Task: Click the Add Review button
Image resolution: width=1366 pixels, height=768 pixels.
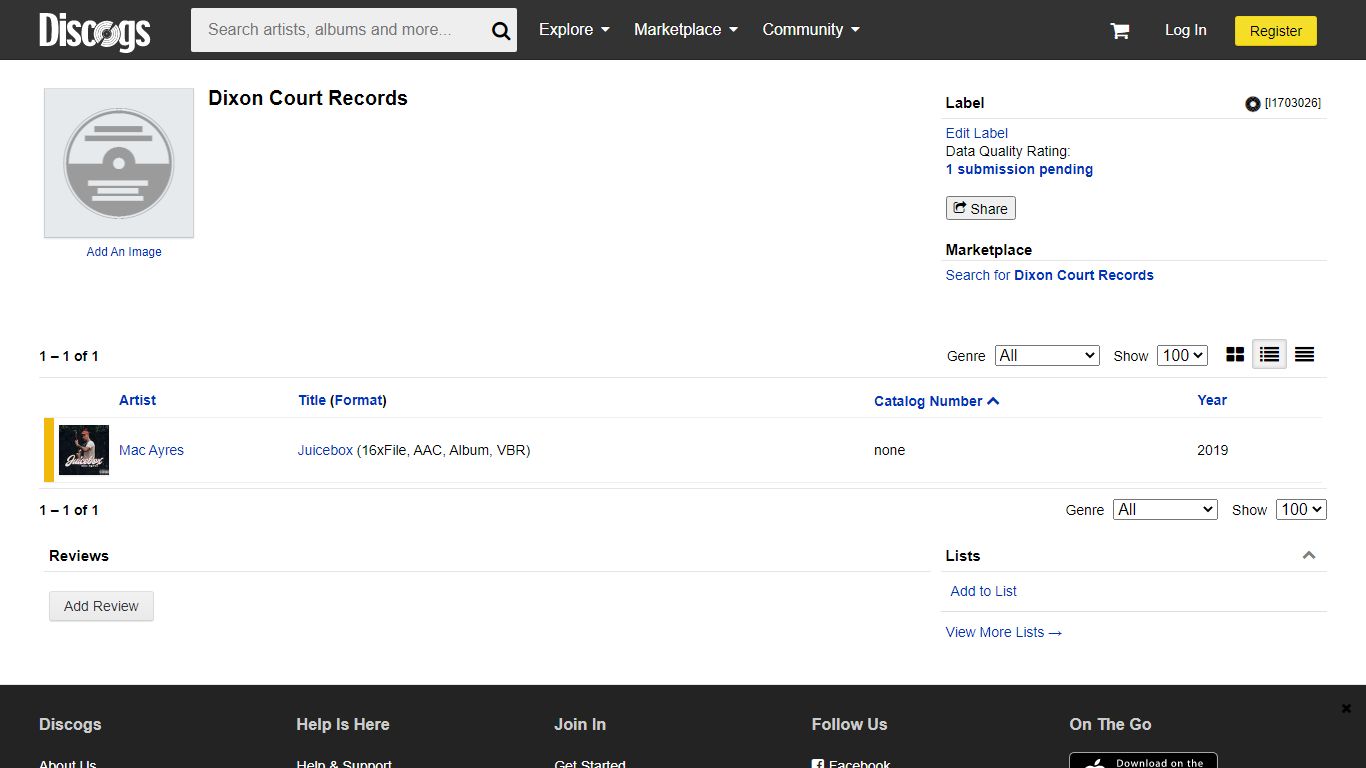Action: click(101, 606)
